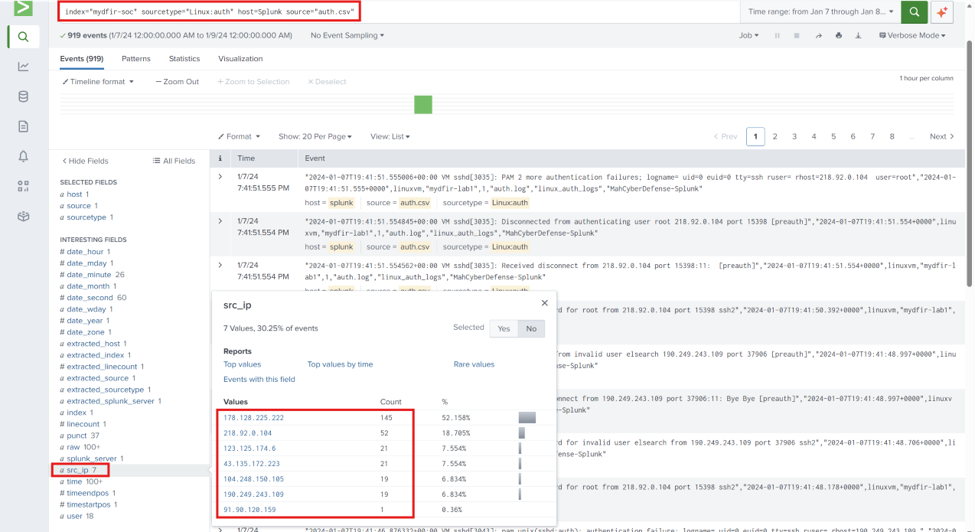Stop the search job
Image resolution: width=975 pixels, height=532 pixels.
click(797, 35)
